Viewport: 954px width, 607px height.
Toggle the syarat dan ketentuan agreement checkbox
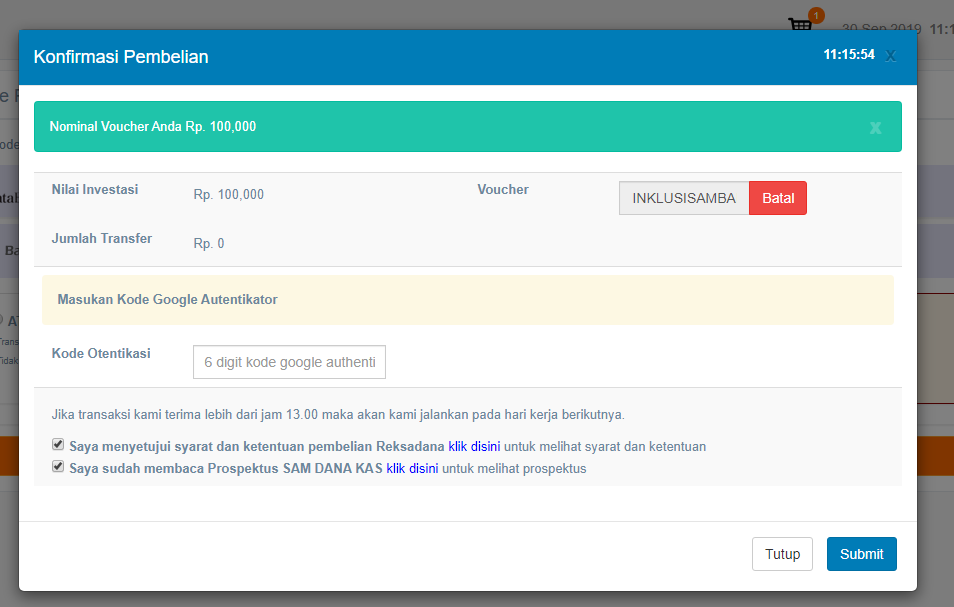pyautogui.click(x=58, y=445)
